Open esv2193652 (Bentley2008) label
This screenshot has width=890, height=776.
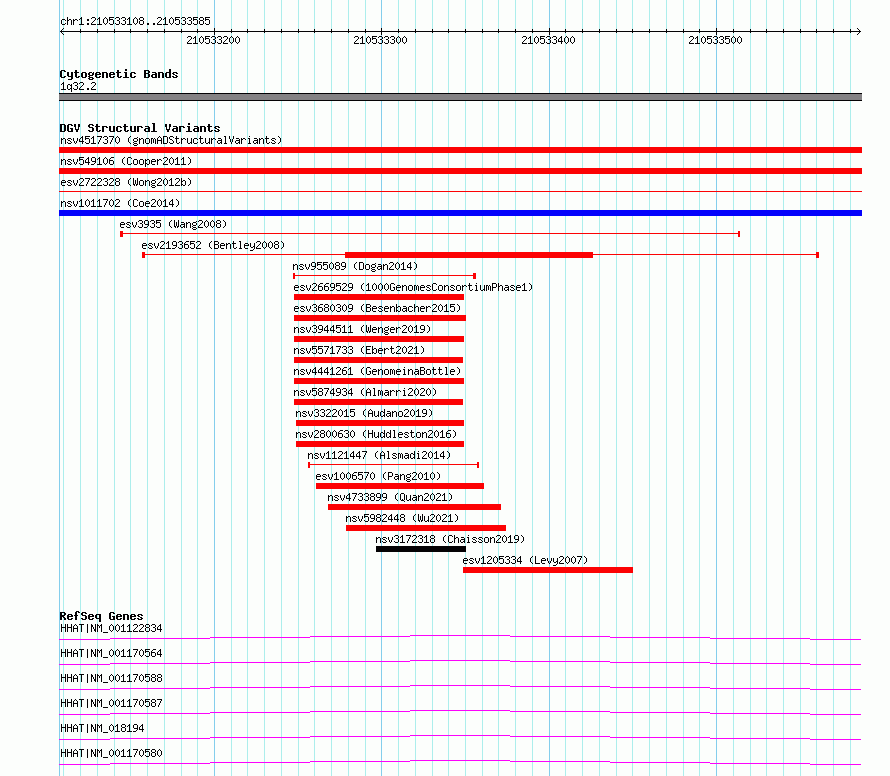click(213, 245)
